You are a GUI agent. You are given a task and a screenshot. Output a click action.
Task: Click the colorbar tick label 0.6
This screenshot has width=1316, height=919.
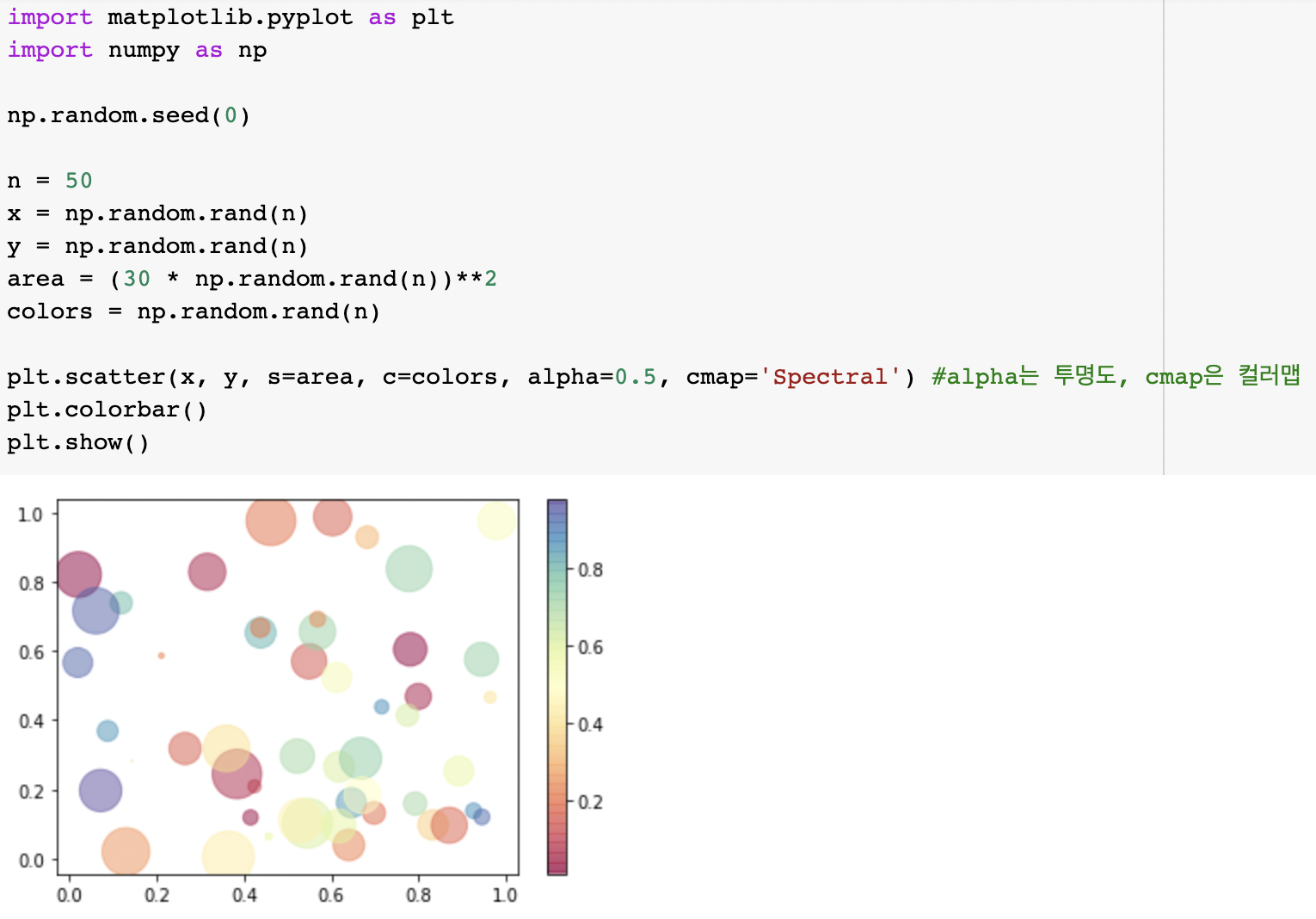(590, 647)
